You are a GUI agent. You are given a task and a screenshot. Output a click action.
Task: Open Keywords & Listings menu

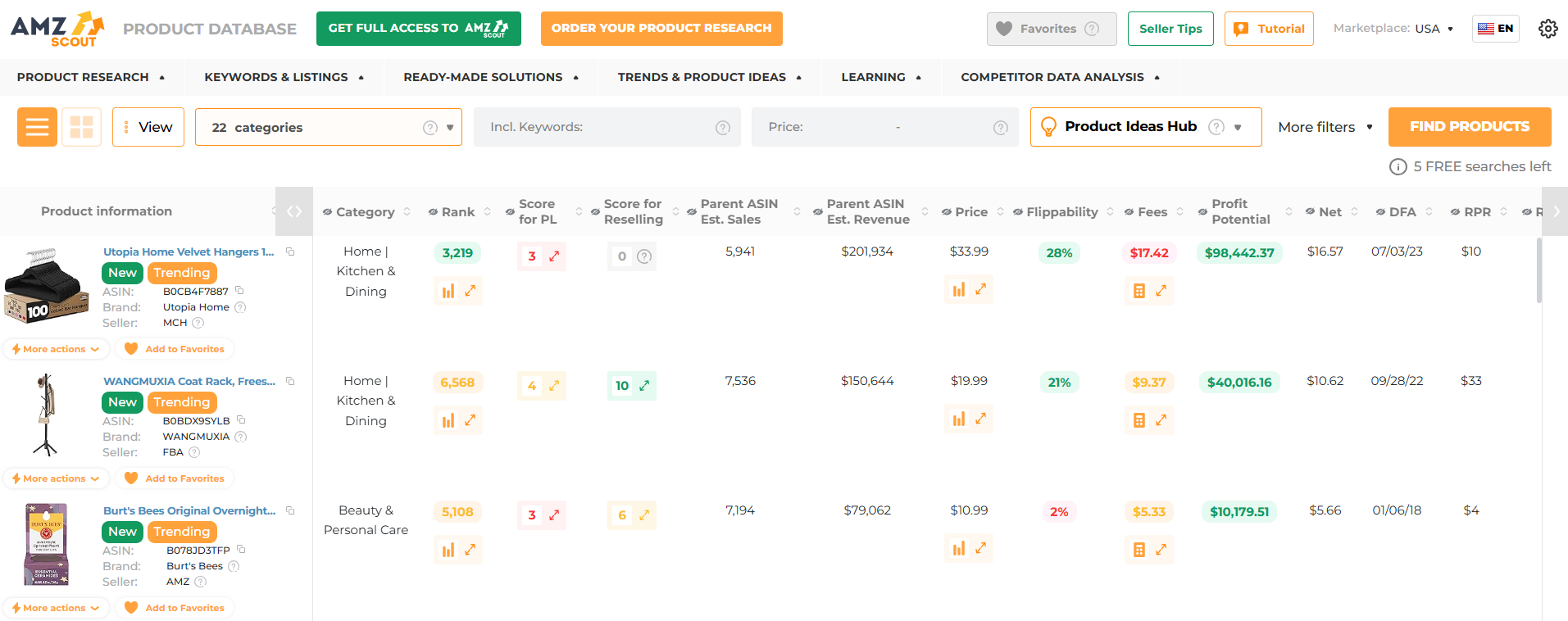click(x=284, y=77)
